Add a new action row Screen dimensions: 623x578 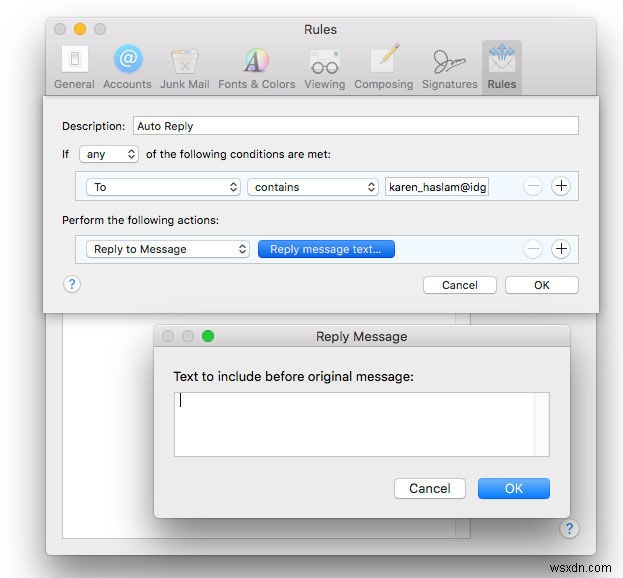(x=561, y=249)
